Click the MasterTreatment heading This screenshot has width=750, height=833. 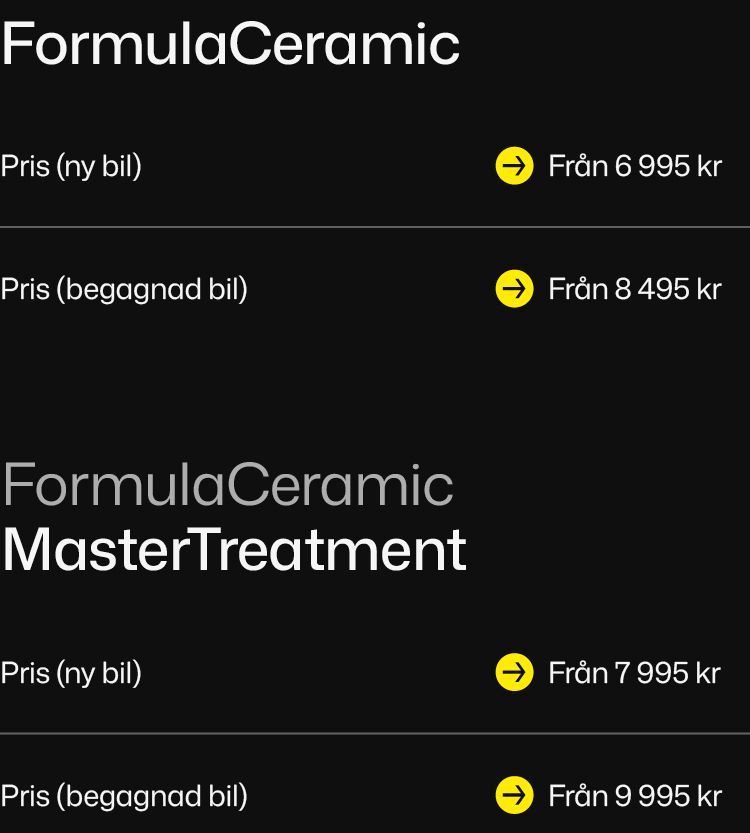[x=234, y=550]
